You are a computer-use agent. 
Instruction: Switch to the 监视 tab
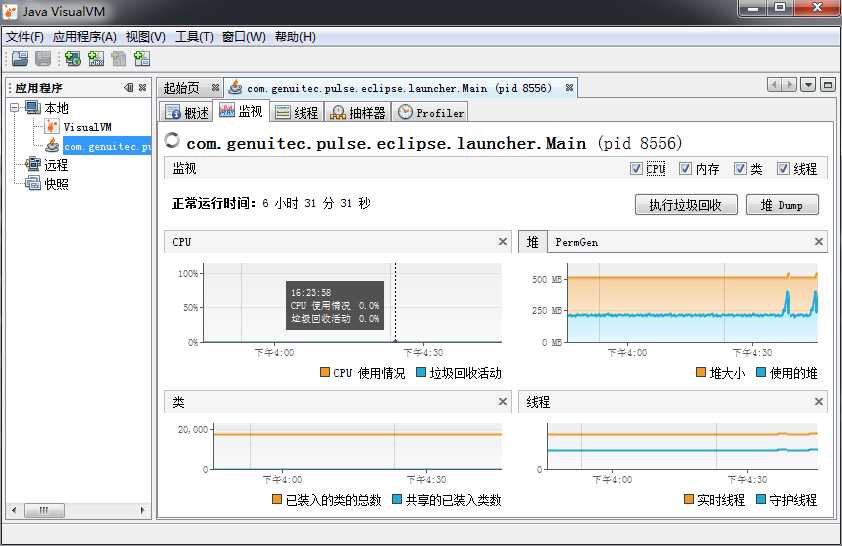[x=241, y=111]
